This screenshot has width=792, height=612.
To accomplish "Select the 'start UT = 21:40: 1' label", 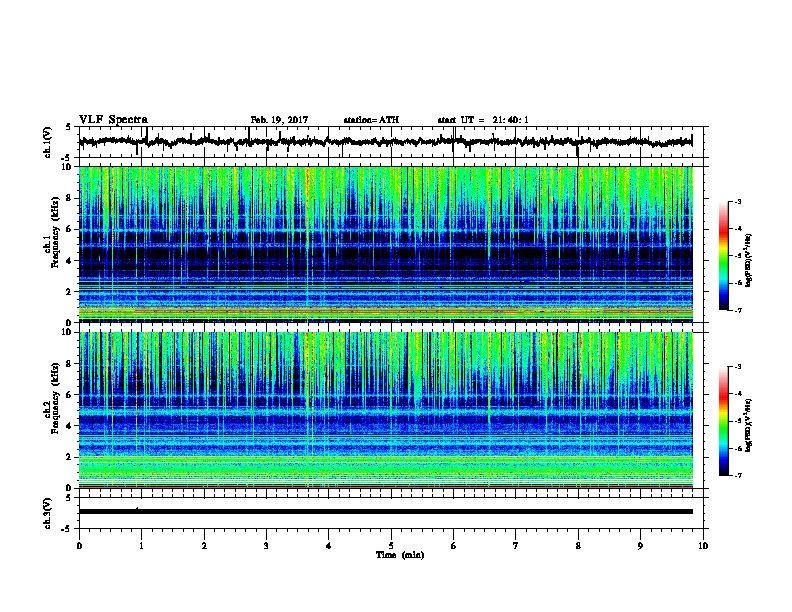I will (x=483, y=120).
